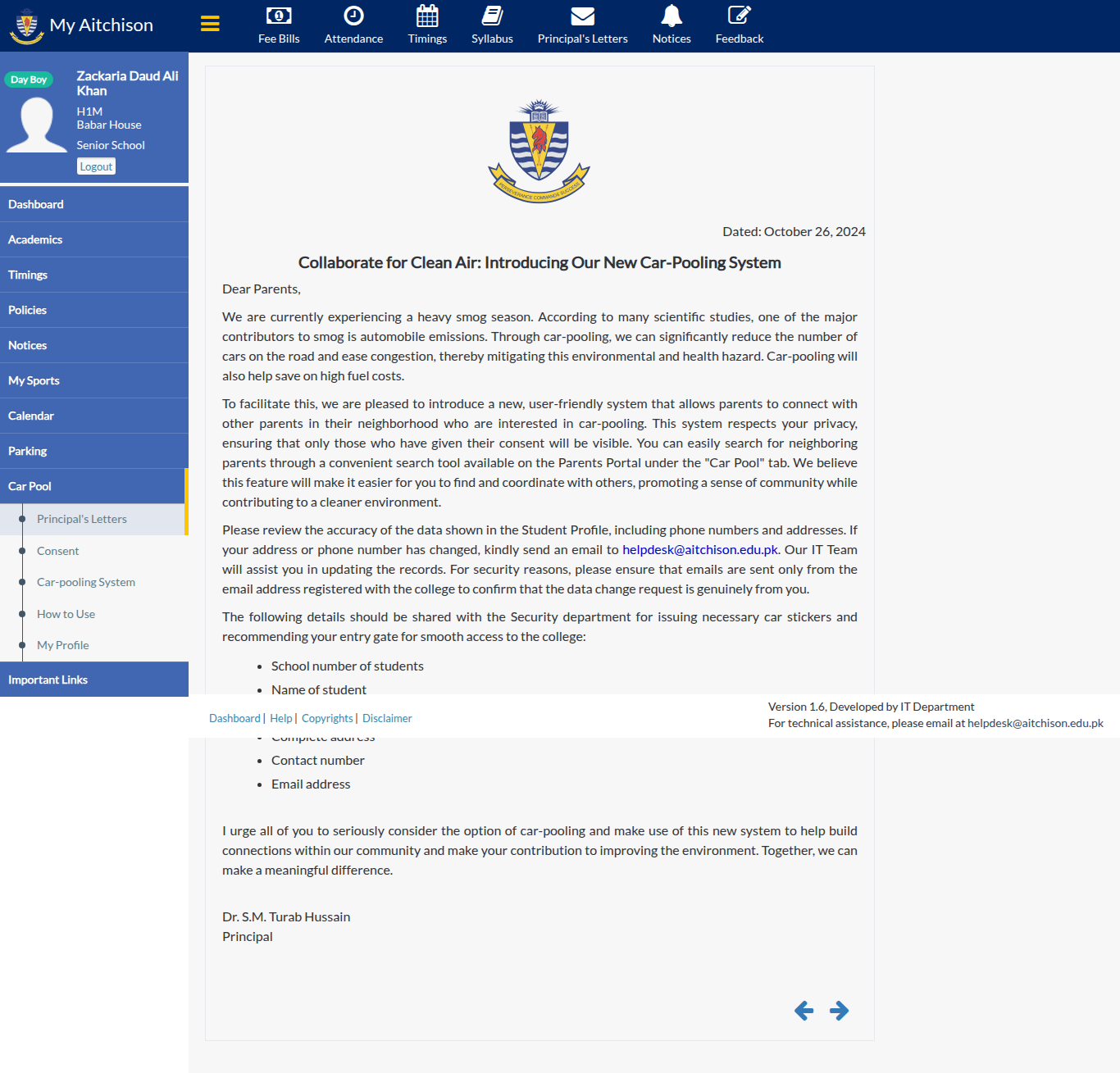The height and width of the screenshot is (1073, 1120).
Task: Open Dashboard in the sidebar
Action: [94, 204]
